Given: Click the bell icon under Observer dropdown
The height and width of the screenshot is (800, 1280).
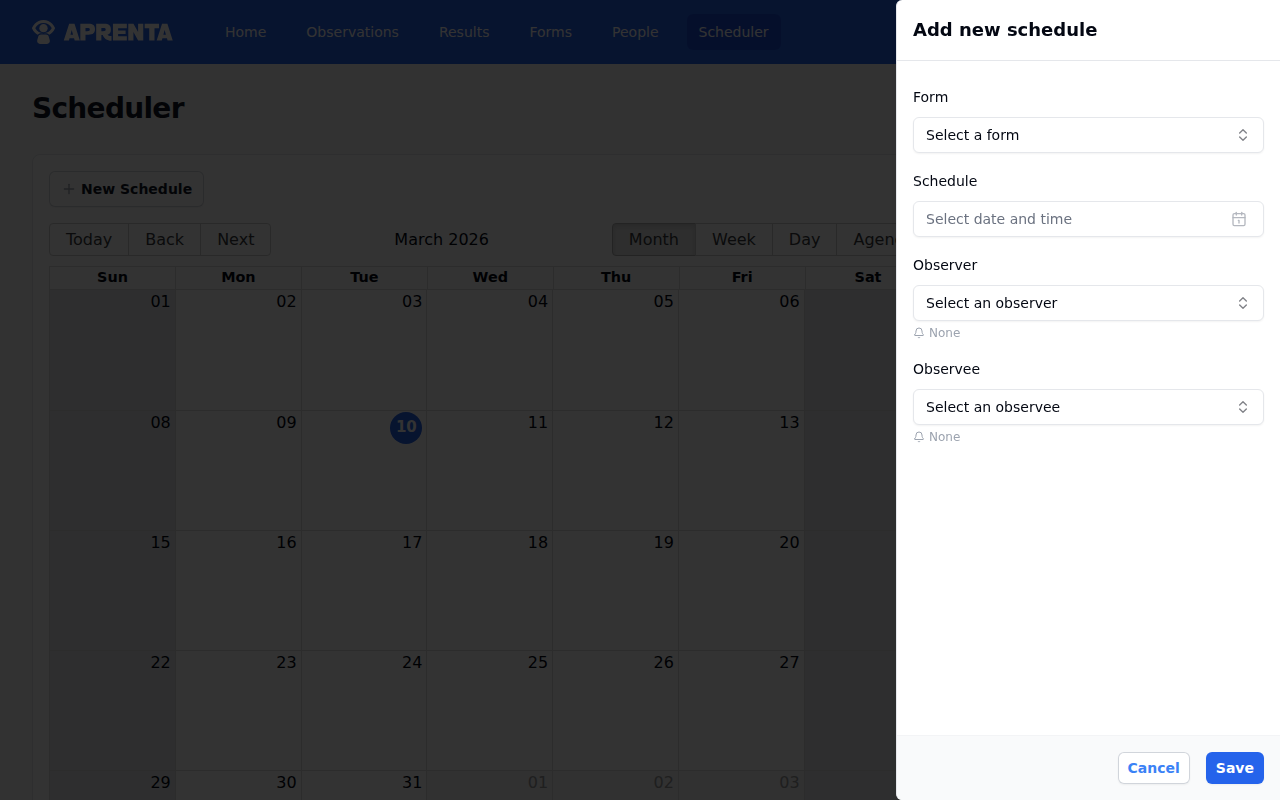Looking at the screenshot, I should [x=919, y=332].
